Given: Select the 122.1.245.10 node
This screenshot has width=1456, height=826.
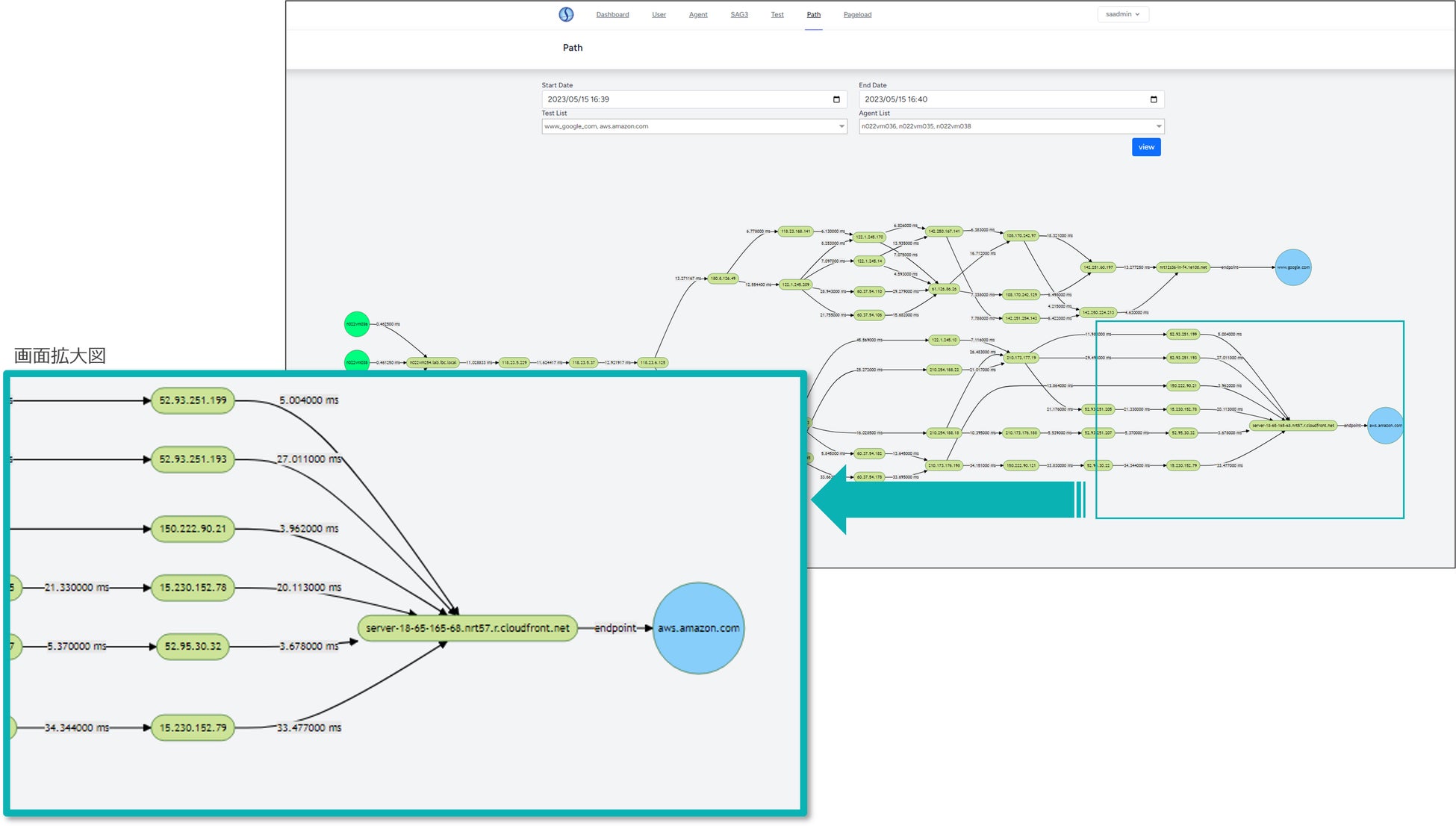Looking at the screenshot, I should coord(944,340).
